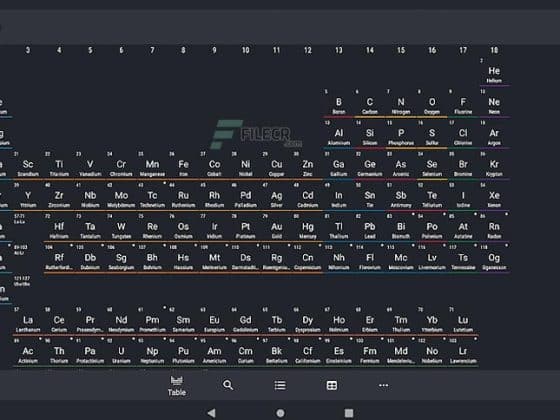560x420 pixels.
Task: Select the Gold (Au) element cell
Action: (x=277, y=228)
